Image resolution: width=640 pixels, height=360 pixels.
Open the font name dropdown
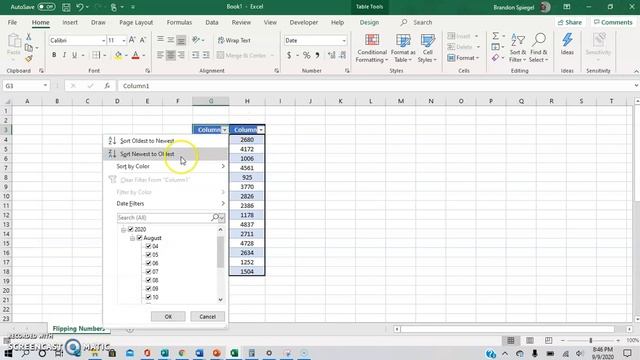[103, 40]
